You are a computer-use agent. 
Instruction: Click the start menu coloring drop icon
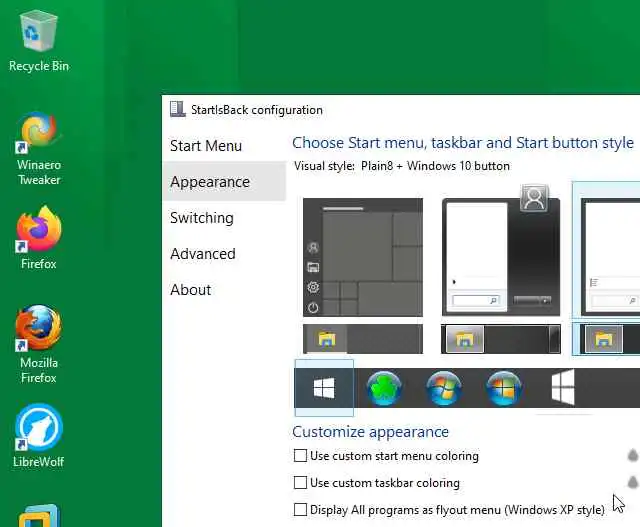[x=633, y=455]
